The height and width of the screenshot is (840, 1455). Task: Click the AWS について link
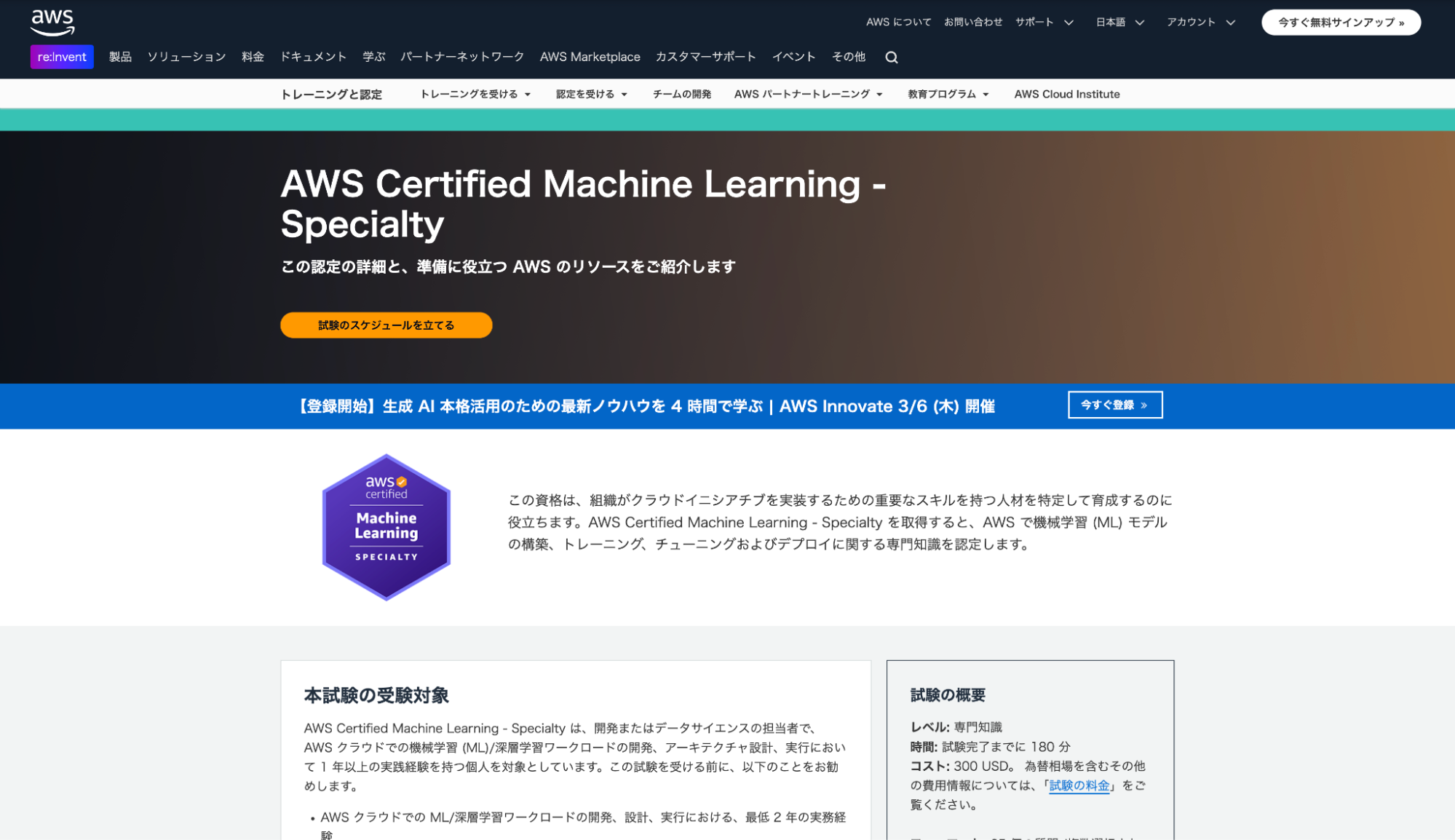pyautogui.click(x=898, y=22)
